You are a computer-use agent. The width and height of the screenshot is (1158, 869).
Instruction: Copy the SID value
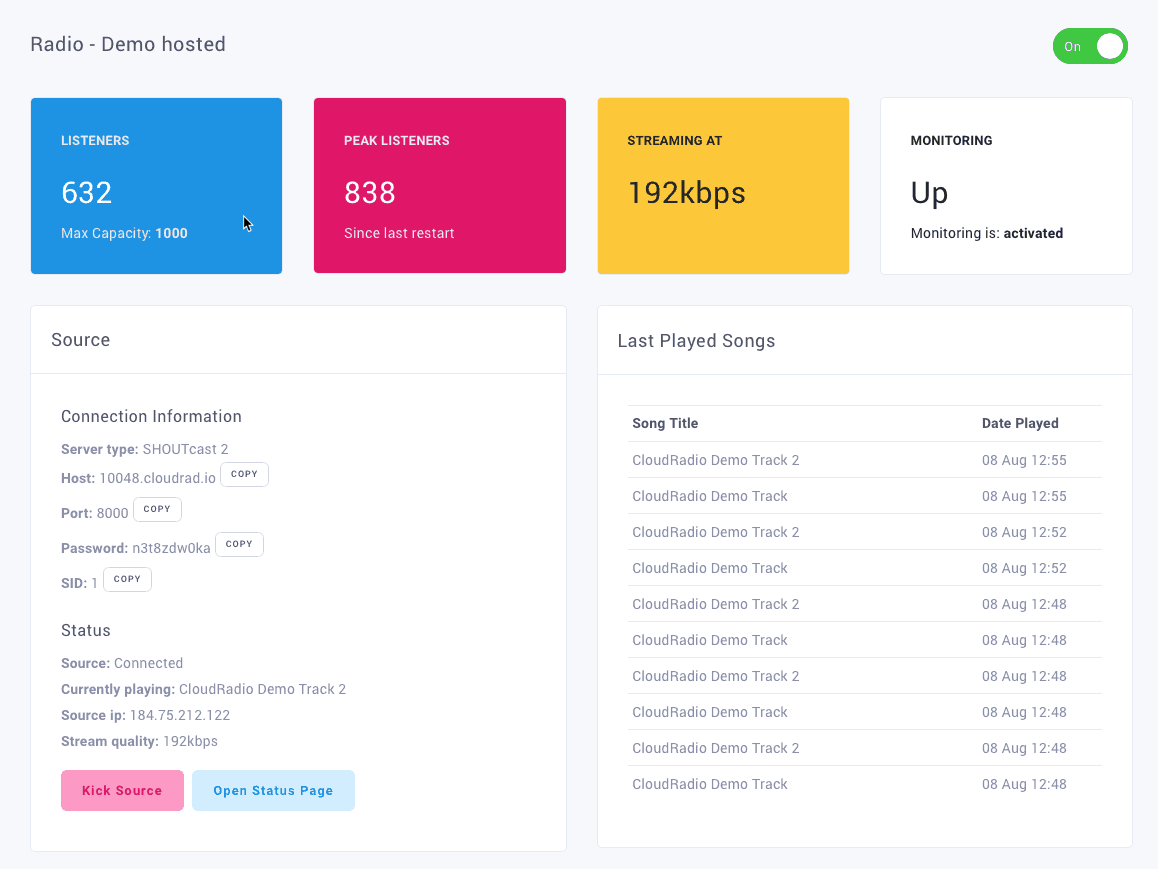pos(127,579)
